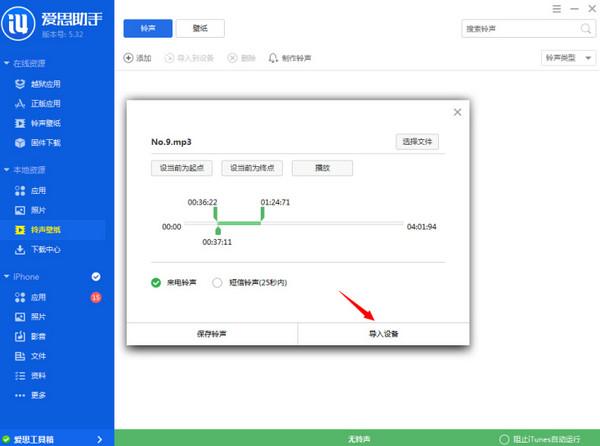Click the 导入设备 button
This screenshot has height=446, width=600.
pyautogui.click(x=383, y=332)
